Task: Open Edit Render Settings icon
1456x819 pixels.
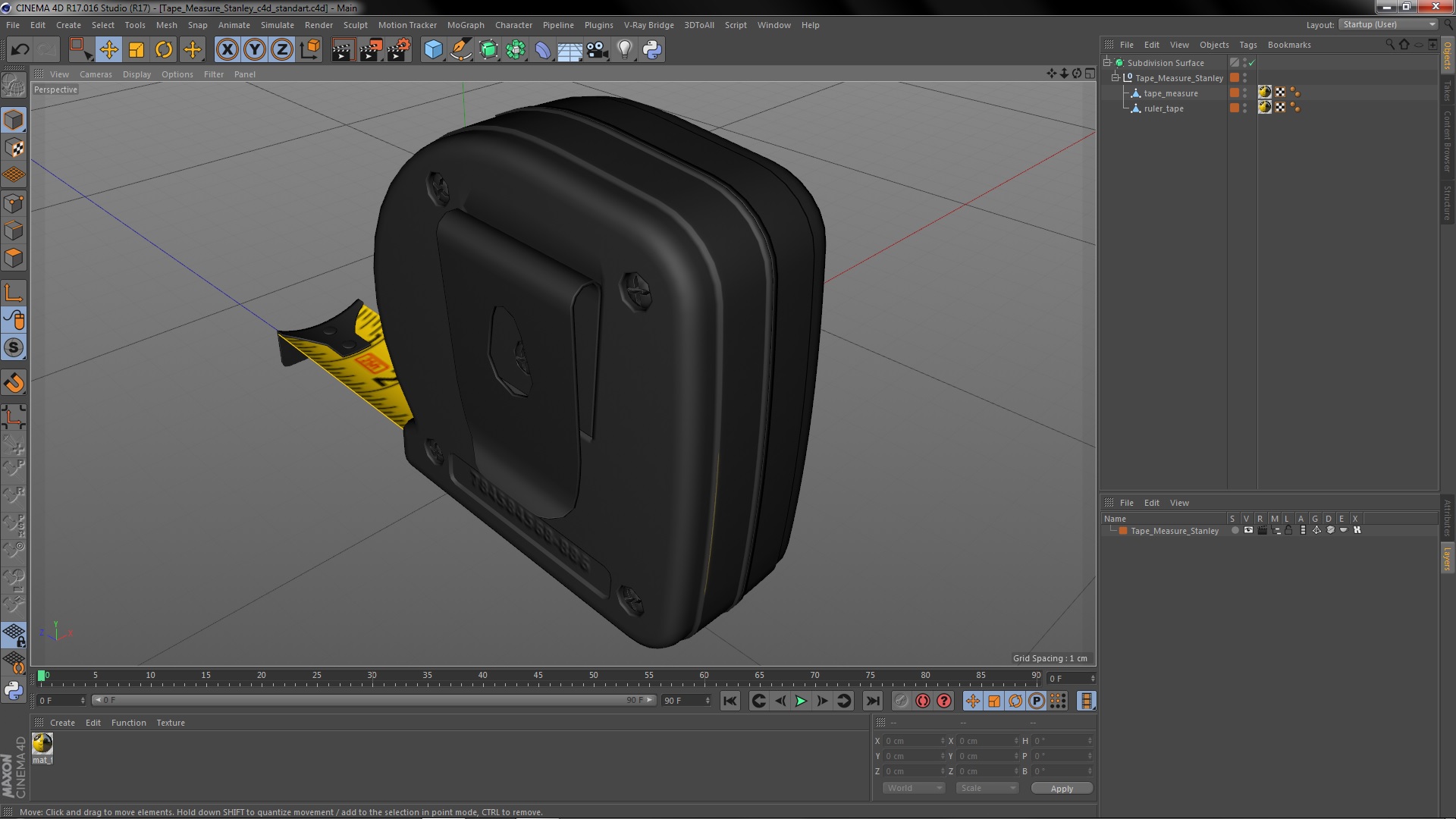Action: tap(398, 50)
